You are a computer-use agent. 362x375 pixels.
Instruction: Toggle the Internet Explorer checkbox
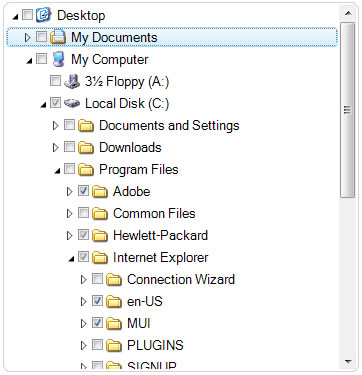tap(83, 257)
